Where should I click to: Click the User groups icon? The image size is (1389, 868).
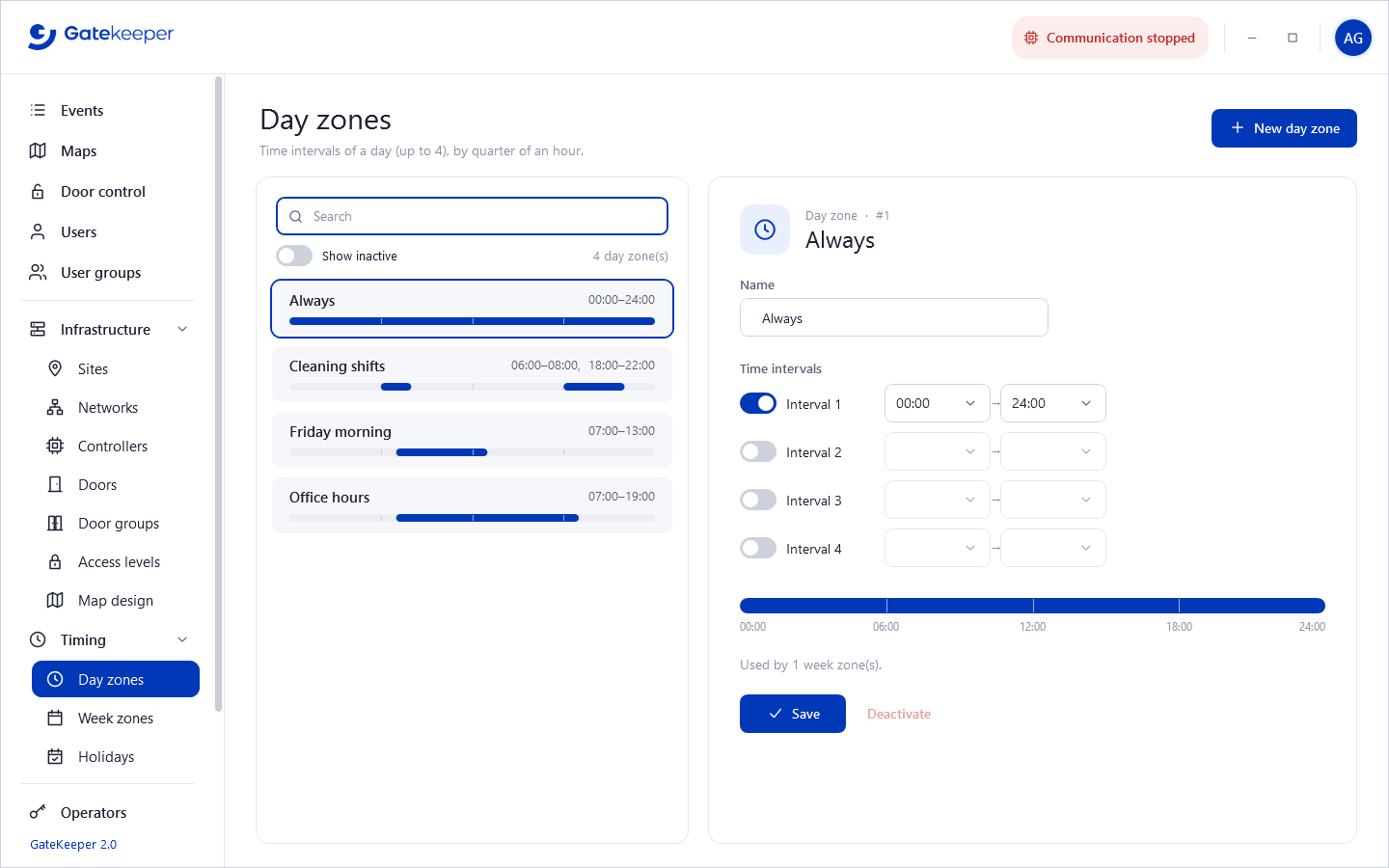click(x=38, y=272)
